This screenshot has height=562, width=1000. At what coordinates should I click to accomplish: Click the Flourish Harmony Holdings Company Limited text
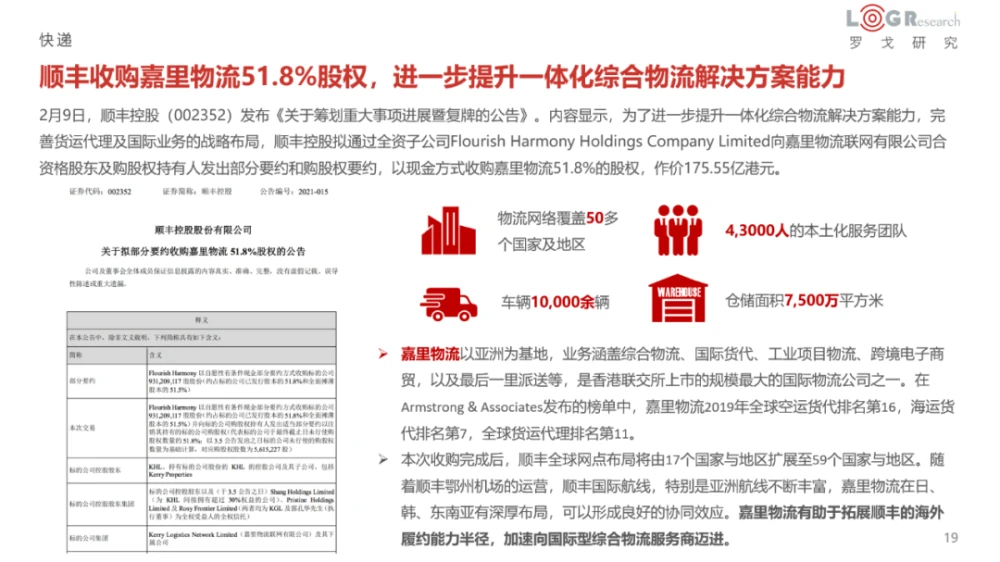610,141
